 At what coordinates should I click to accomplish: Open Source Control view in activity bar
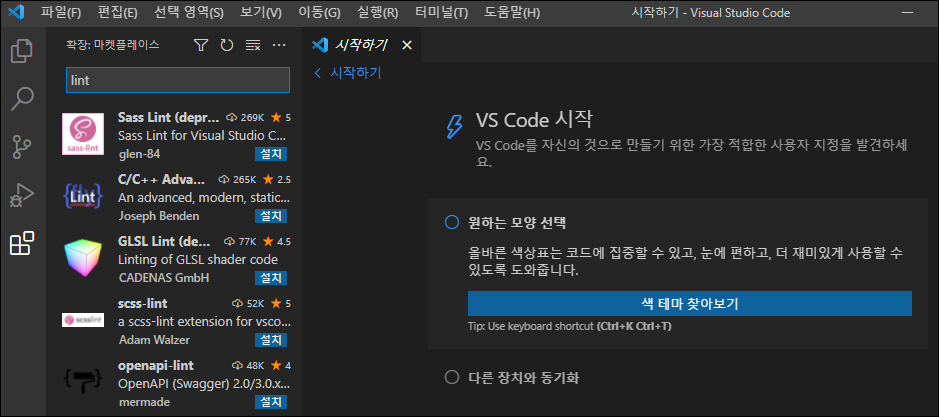pyautogui.click(x=23, y=147)
